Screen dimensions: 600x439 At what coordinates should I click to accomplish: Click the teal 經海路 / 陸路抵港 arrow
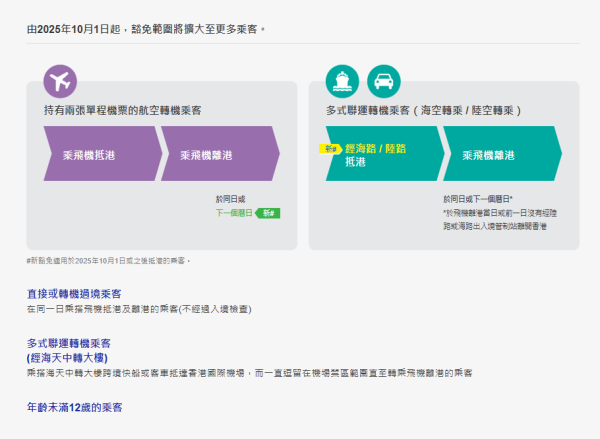tap(385, 153)
